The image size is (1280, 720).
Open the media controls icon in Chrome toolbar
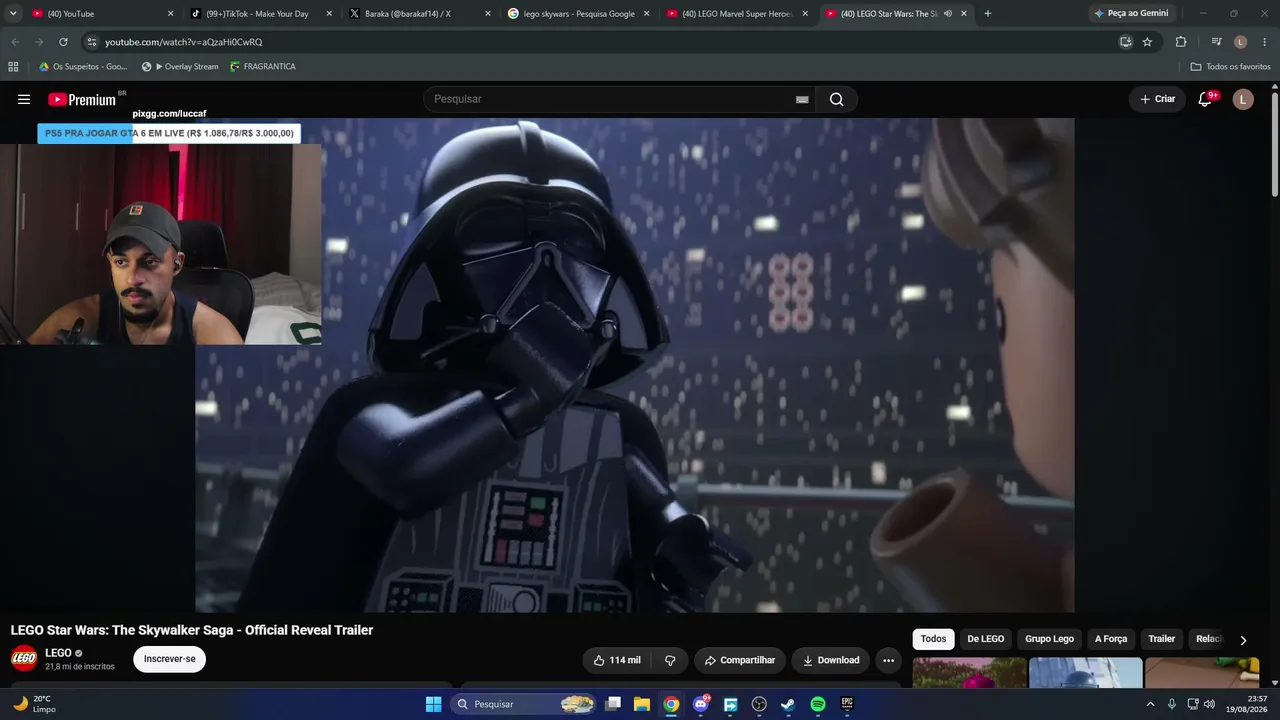pyautogui.click(x=1216, y=42)
